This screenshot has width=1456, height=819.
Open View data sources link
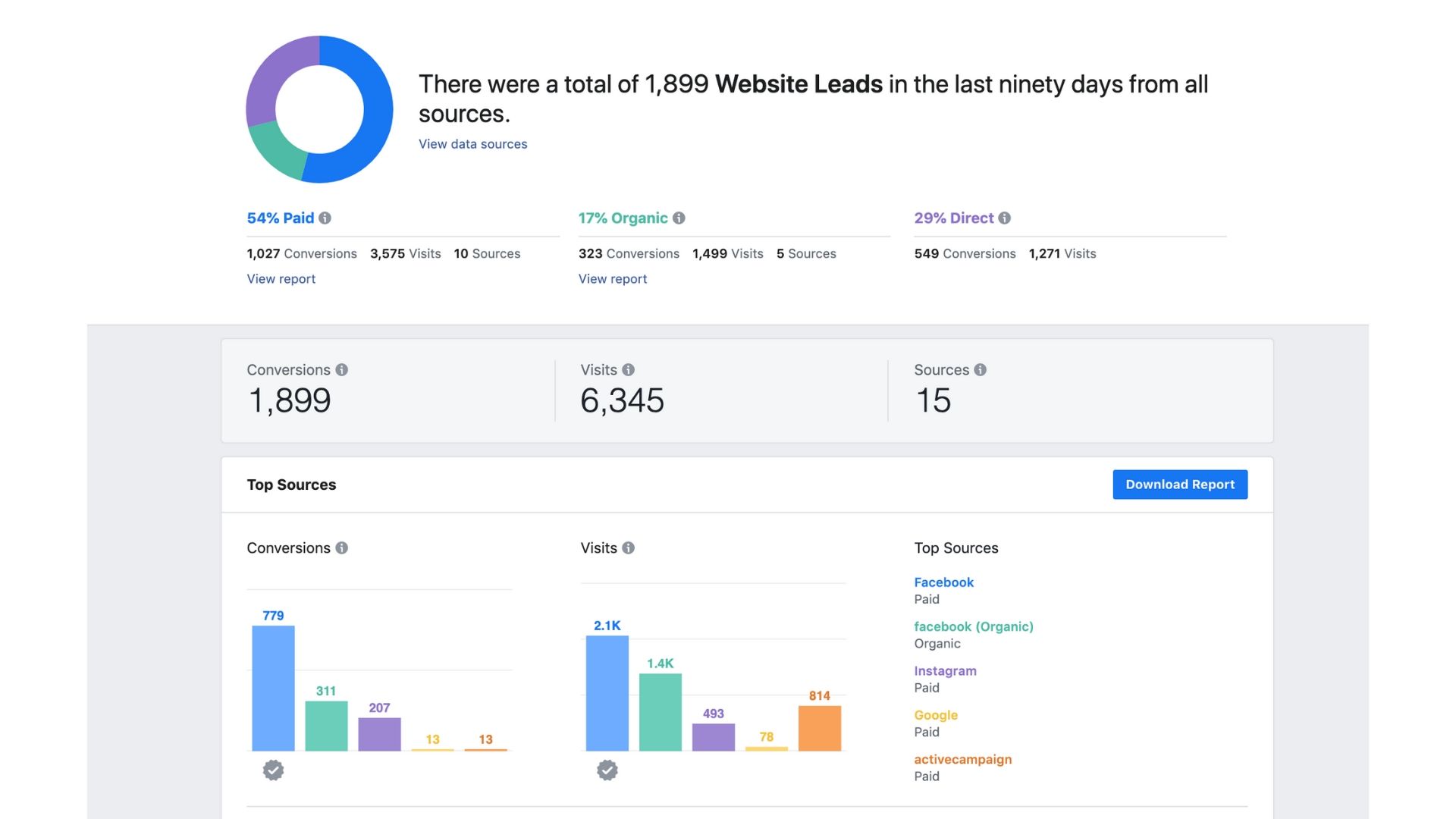pos(473,144)
